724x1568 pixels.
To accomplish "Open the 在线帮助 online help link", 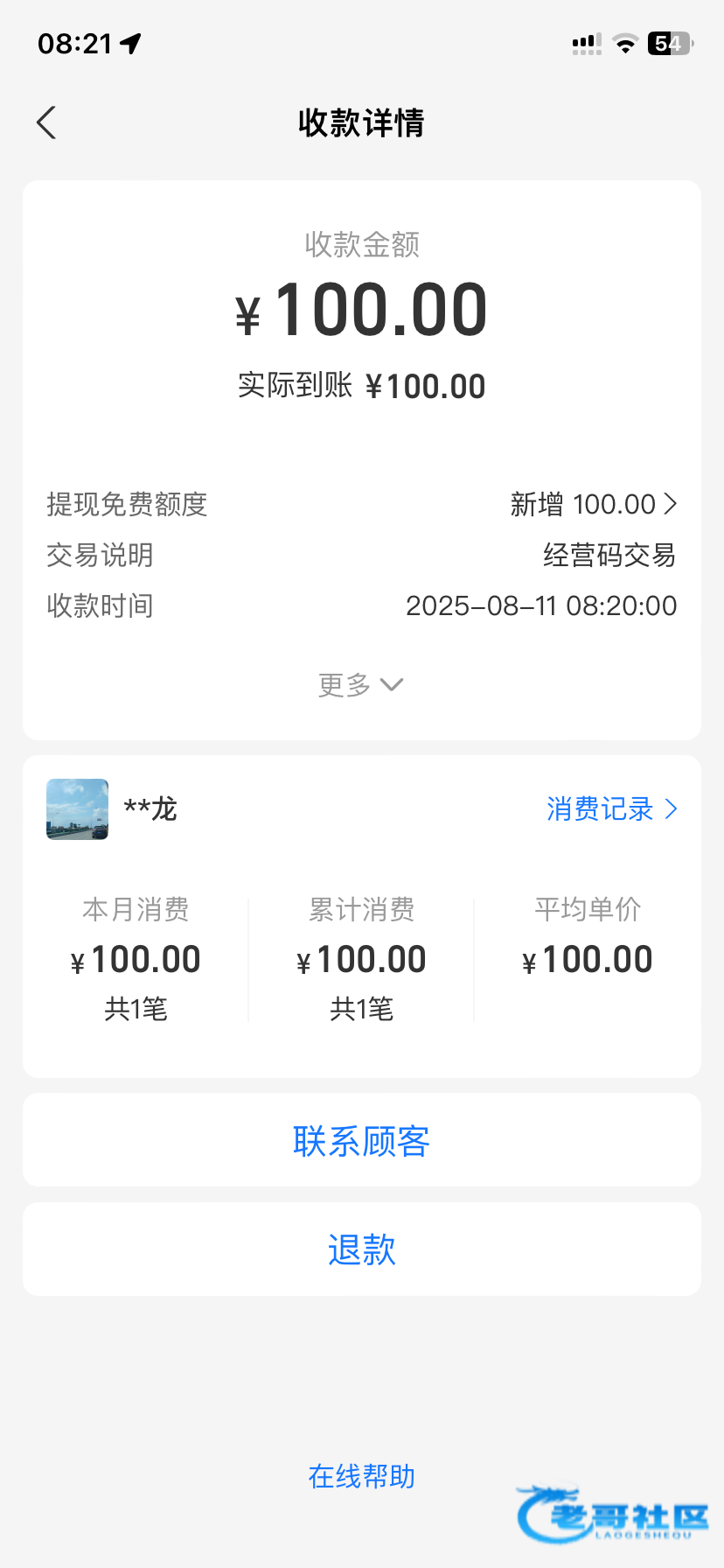I will (x=361, y=1477).
